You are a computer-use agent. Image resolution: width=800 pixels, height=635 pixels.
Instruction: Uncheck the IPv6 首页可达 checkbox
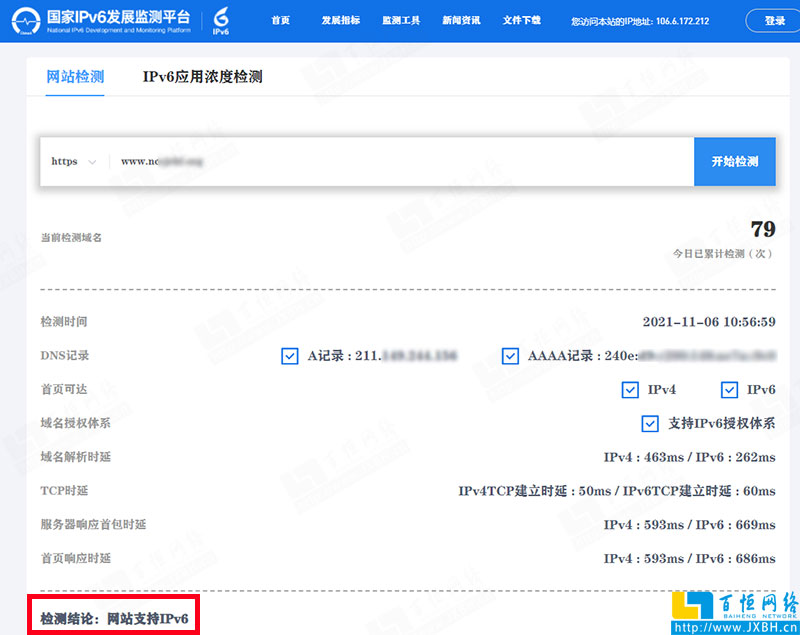(x=731, y=390)
